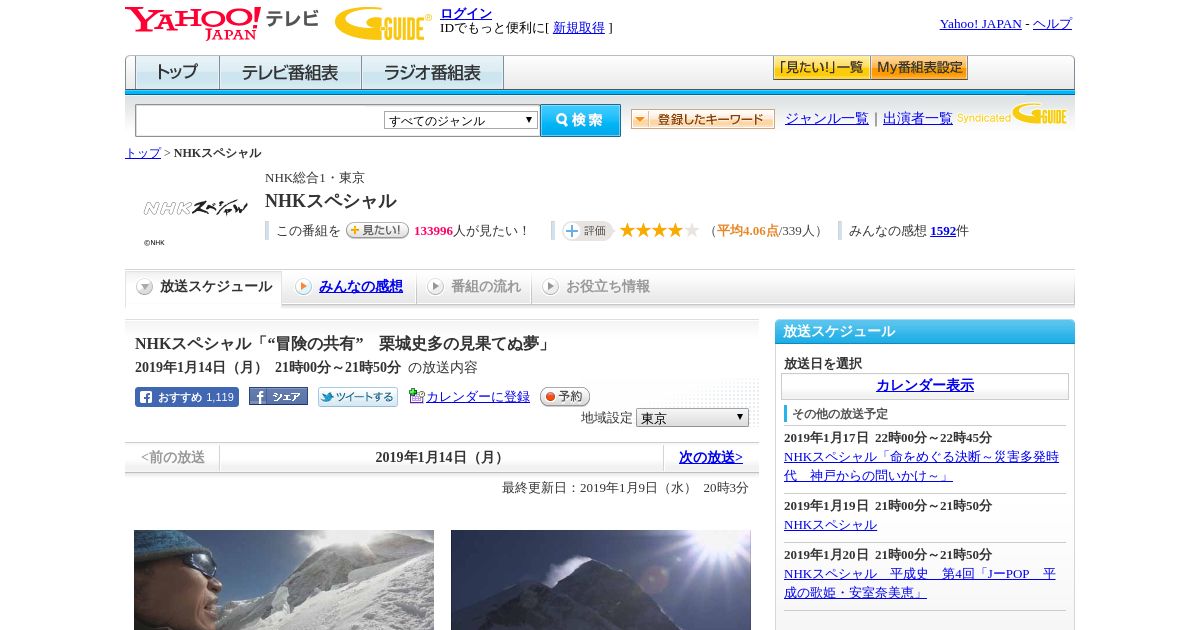The width and height of the screenshot is (1200, 630).
Task: Click the 放送スケジュール sidebar header
Action: point(925,332)
